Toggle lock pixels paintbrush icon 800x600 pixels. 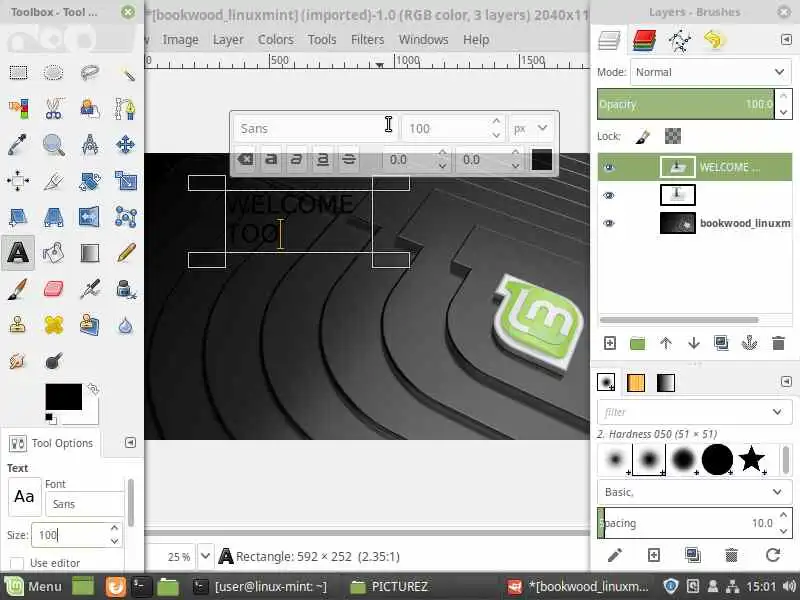pyautogui.click(x=642, y=136)
